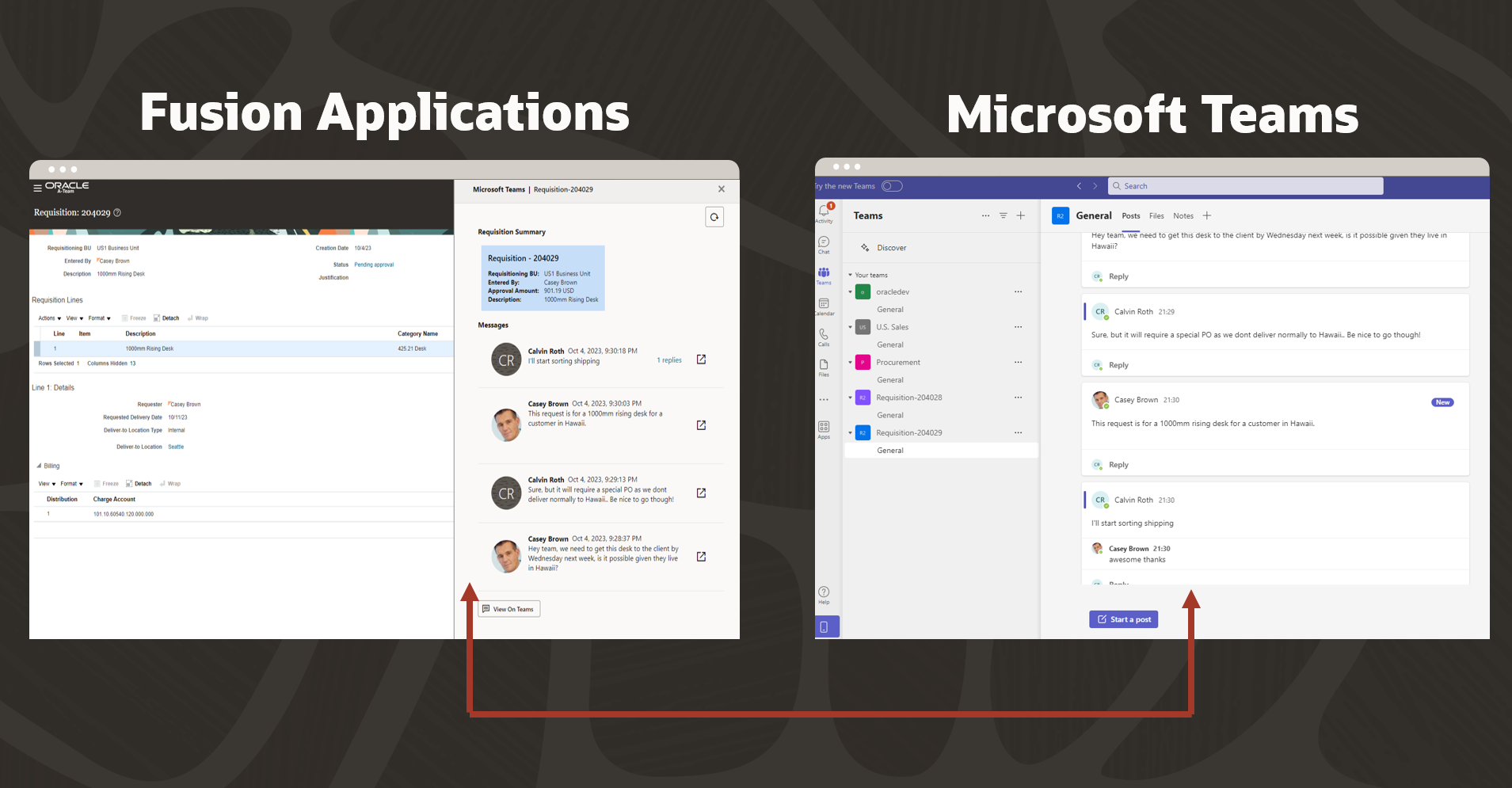
Task: Switch to the Posts tab
Action: [1131, 216]
